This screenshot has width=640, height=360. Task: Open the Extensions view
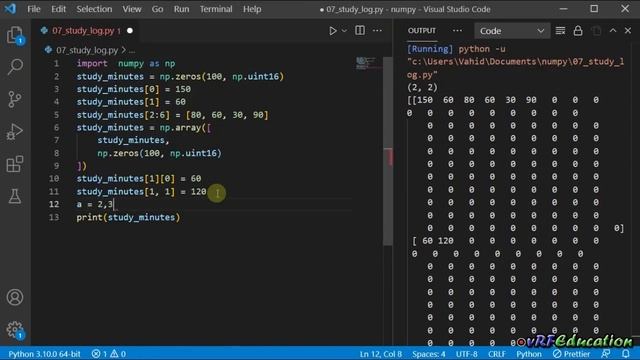click(15, 164)
